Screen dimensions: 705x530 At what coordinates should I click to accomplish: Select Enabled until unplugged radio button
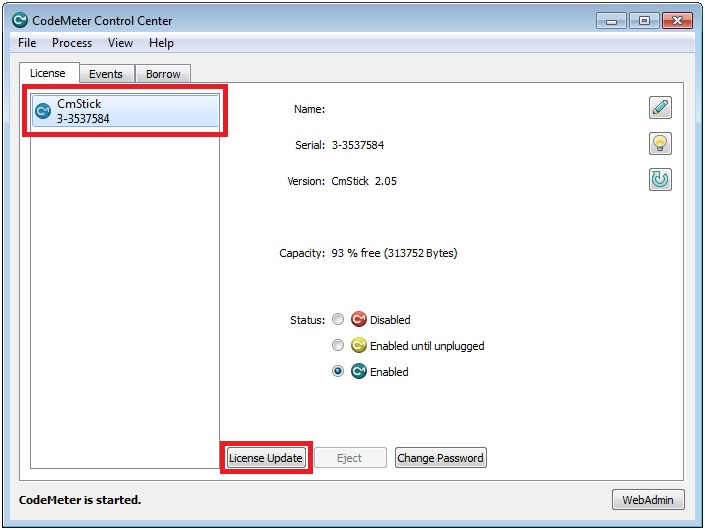tap(338, 345)
